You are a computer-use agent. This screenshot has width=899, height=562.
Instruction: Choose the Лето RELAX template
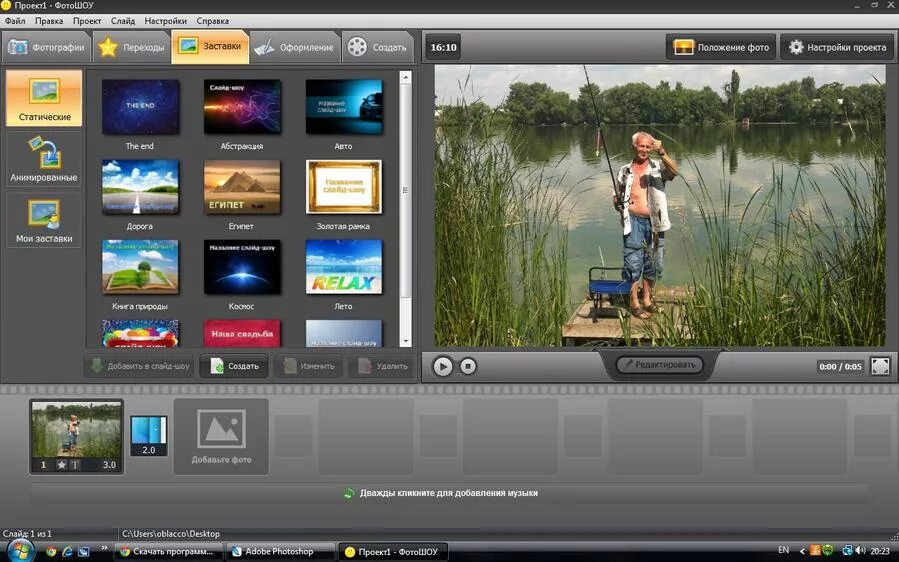click(x=343, y=267)
